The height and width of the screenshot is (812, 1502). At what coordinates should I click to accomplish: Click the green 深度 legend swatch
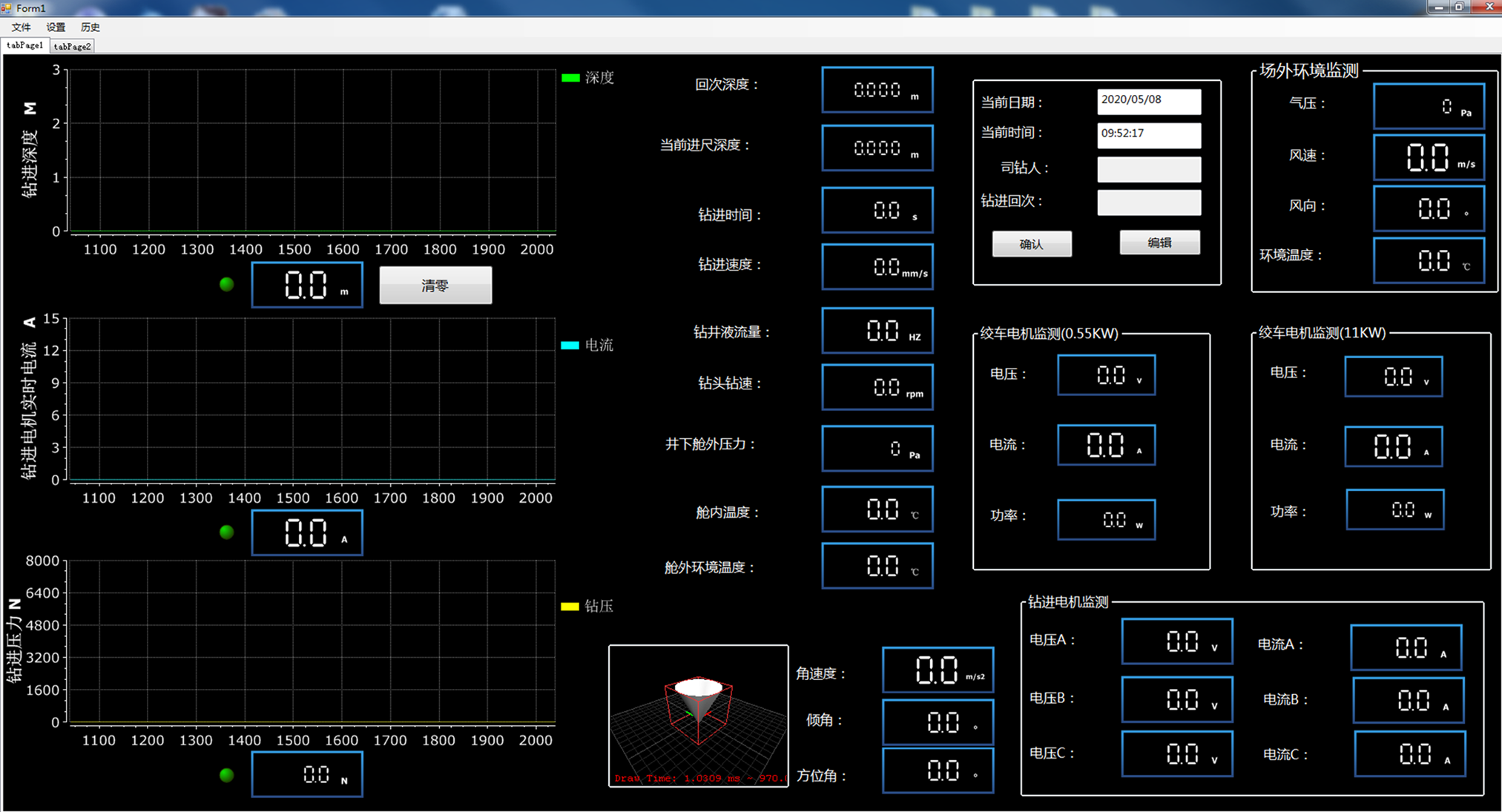(570, 78)
